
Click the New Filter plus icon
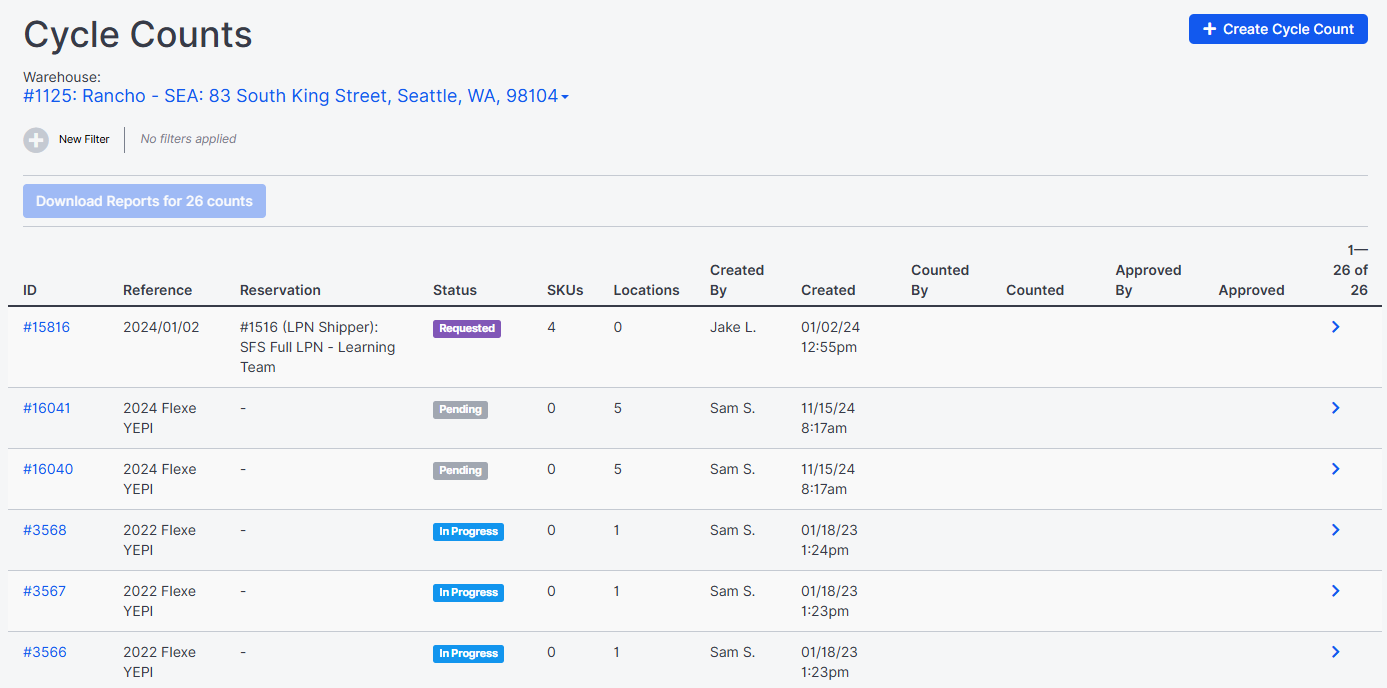36,140
